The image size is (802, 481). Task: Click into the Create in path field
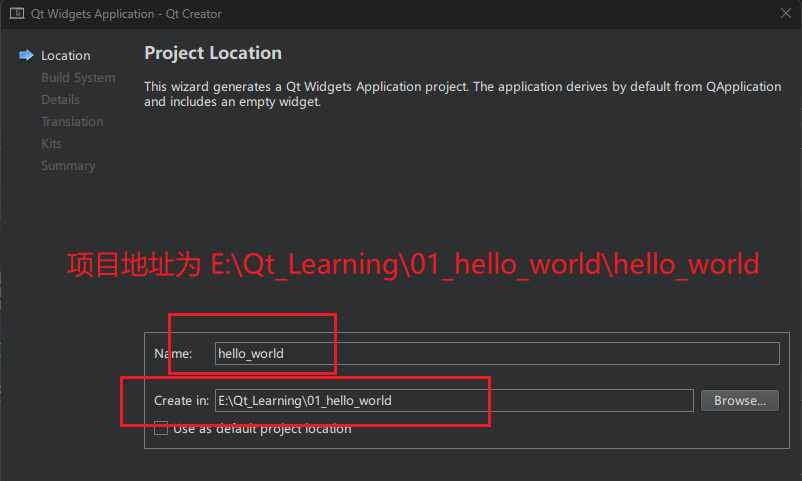click(453, 400)
